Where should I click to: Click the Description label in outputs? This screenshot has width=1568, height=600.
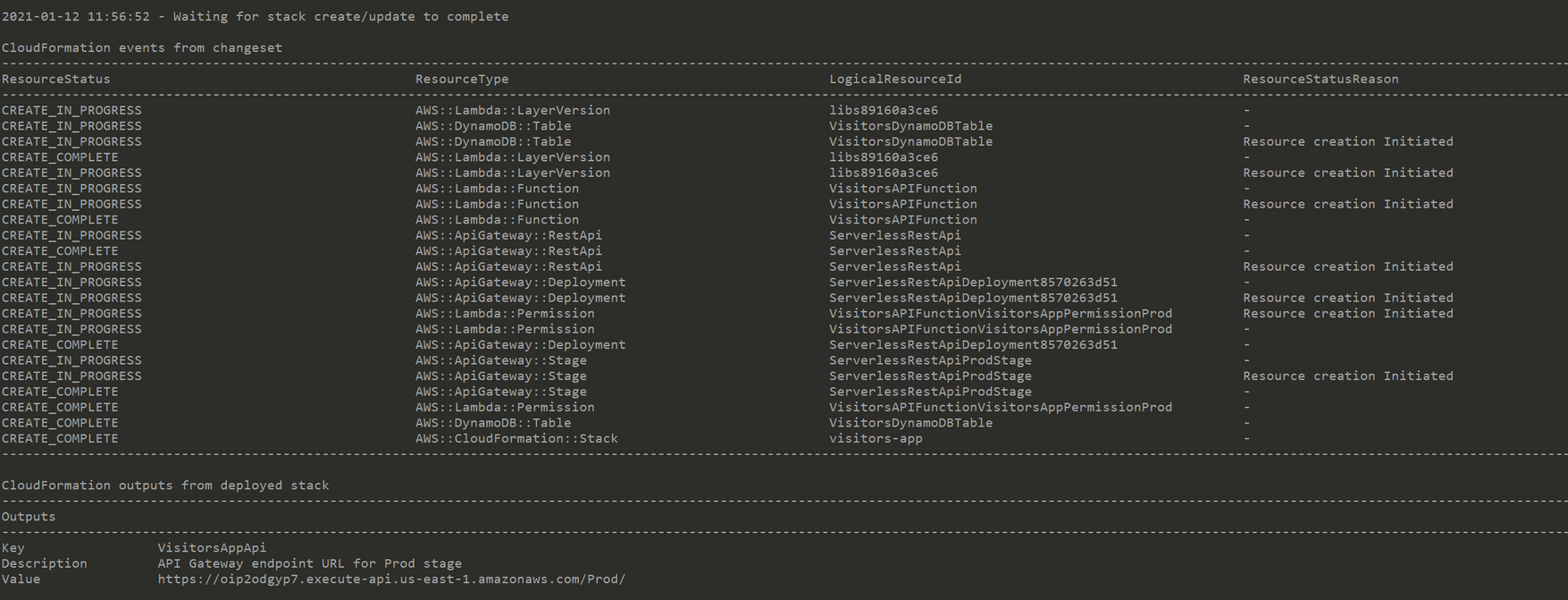click(45, 564)
